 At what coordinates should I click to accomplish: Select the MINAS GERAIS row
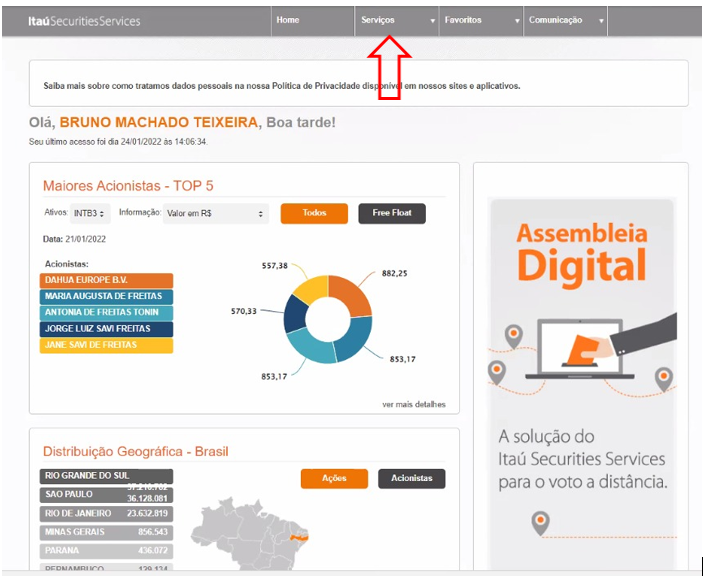pyautogui.click(x=106, y=532)
